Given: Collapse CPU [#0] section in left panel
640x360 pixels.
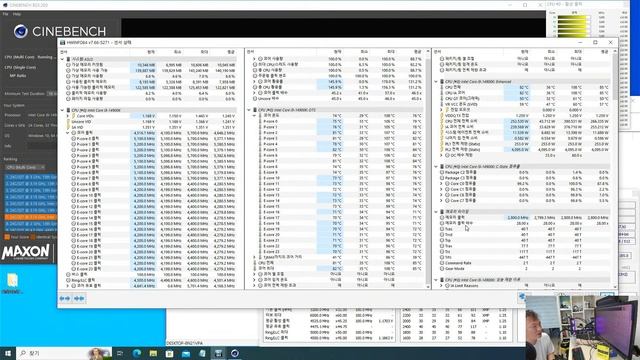Looking at the screenshot, I should click(62, 110).
